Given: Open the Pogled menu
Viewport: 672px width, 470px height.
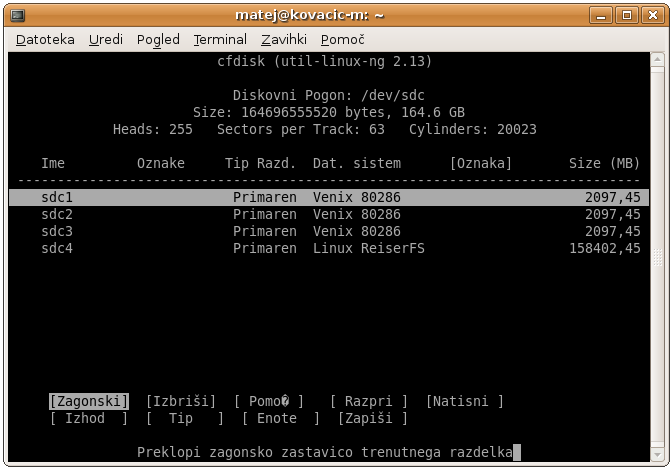Looking at the screenshot, I should pyautogui.click(x=158, y=40).
